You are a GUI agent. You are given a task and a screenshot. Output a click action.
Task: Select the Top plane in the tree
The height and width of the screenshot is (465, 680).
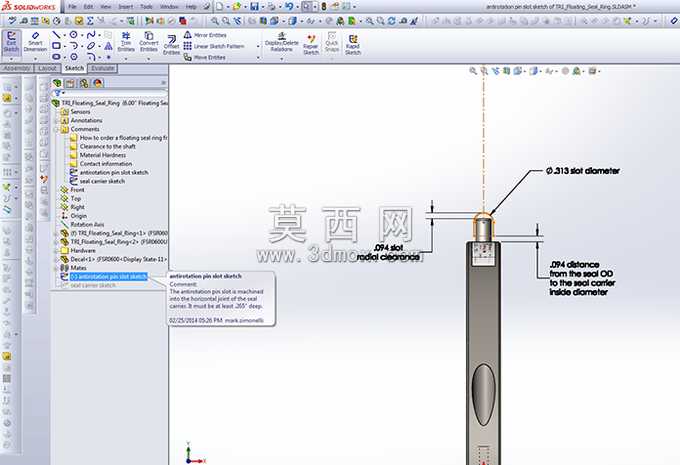[75, 199]
